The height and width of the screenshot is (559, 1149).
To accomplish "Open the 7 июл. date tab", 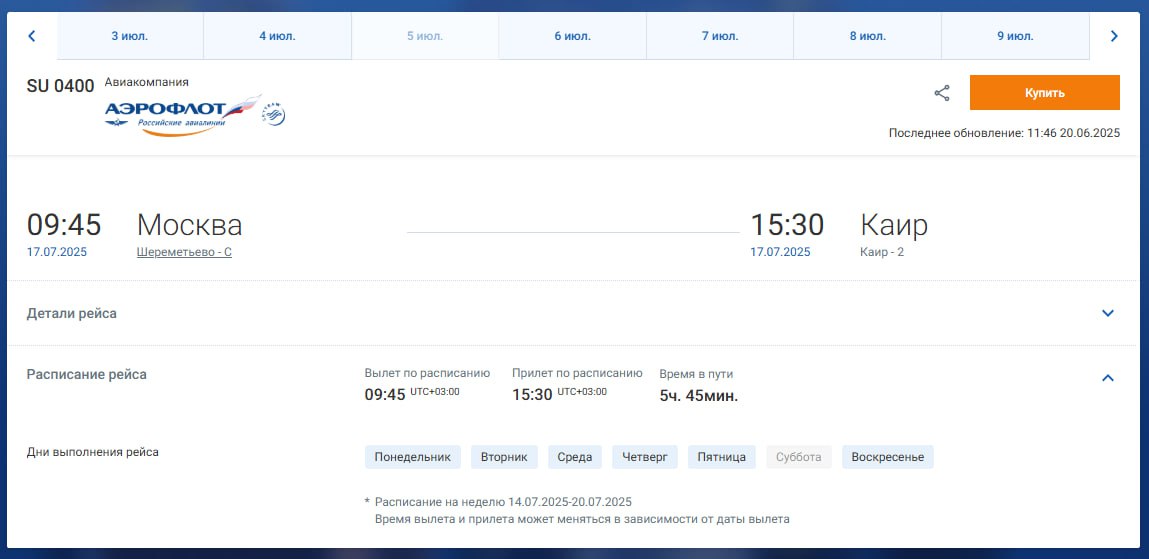I will 720,36.
